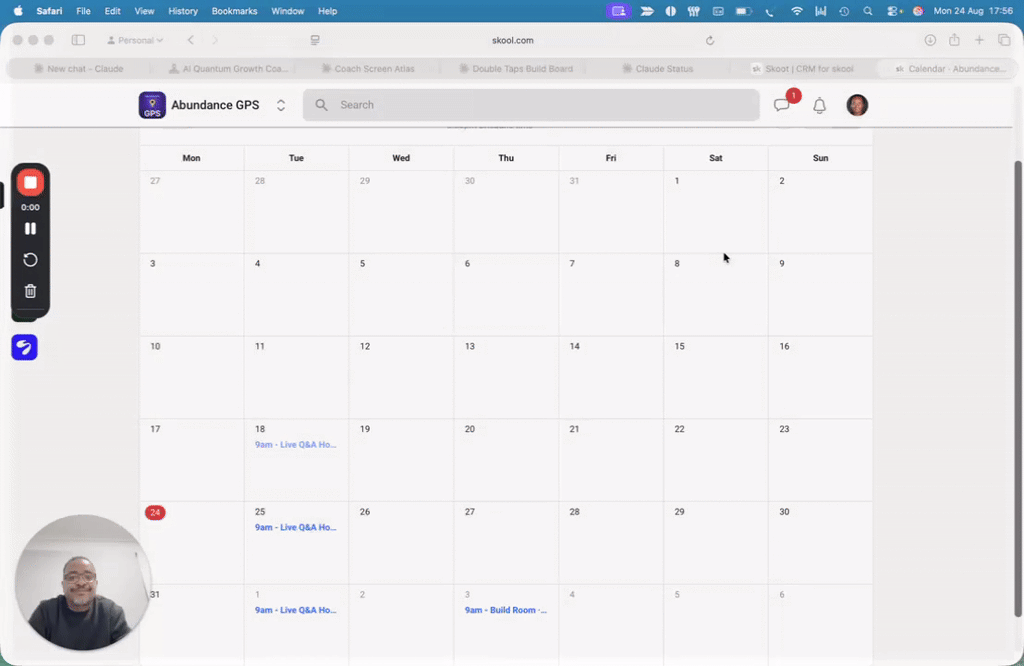Expand the Abundance GPS community switcher
Image resolution: width=1024 pixels, height=666 pixels.
pyautogui.click(x=281, y=105)
